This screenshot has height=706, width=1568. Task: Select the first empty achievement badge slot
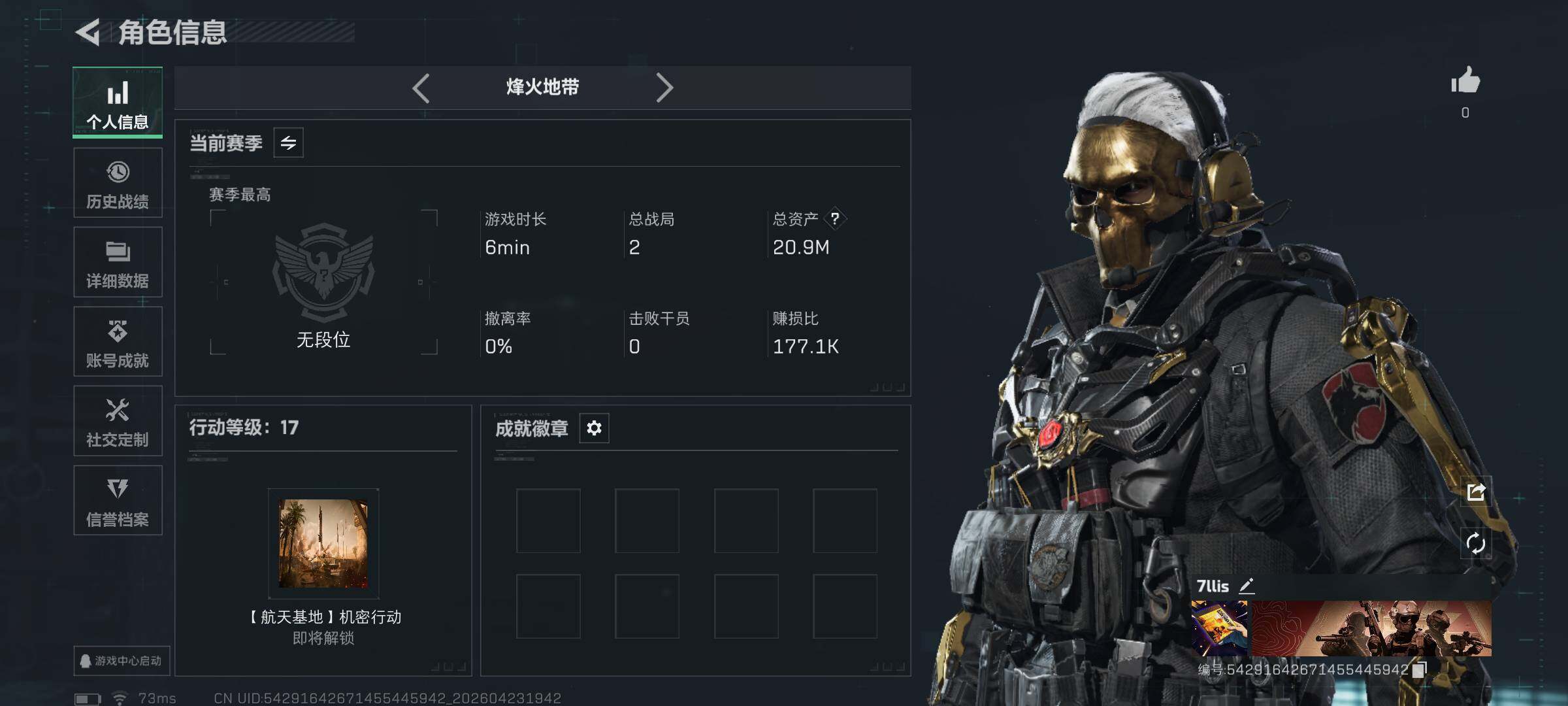point(548,520)
